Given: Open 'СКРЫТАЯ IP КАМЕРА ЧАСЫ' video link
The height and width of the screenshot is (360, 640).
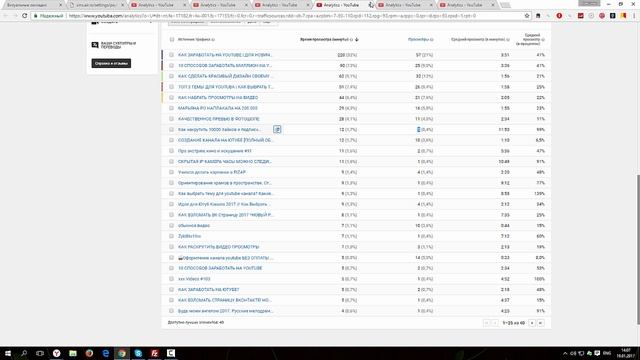Looking at the screenshot, I should coord(224,162).
